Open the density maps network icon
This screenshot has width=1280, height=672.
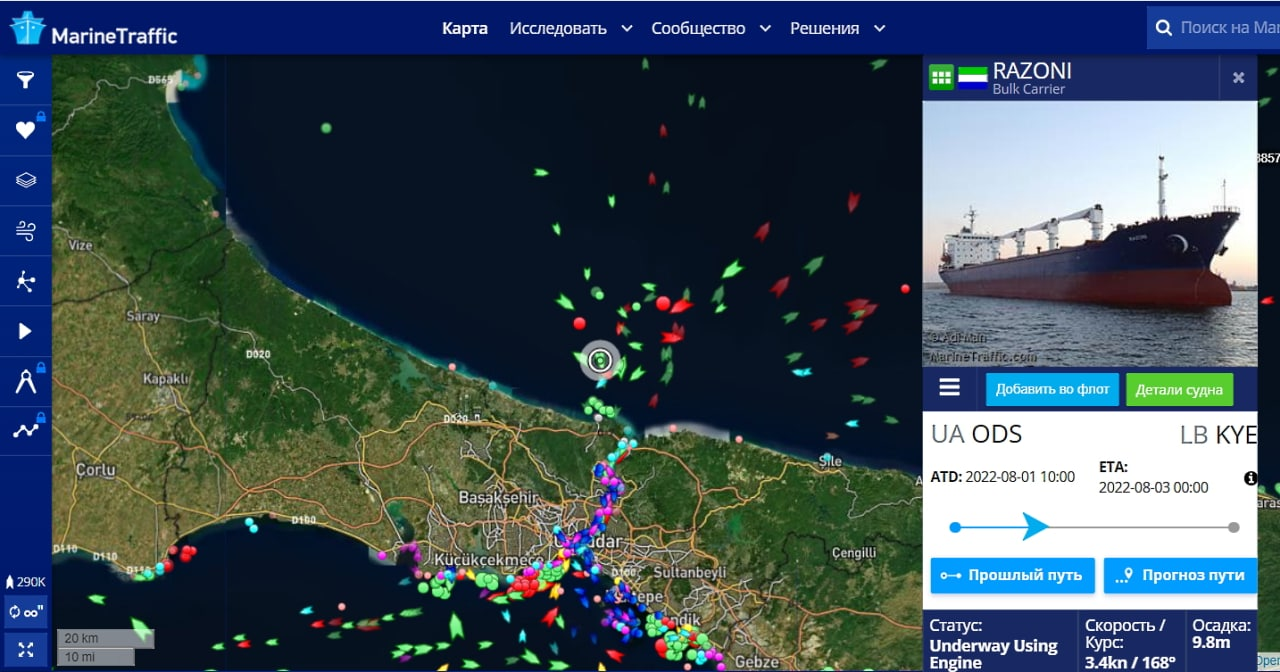click(25, 281)
